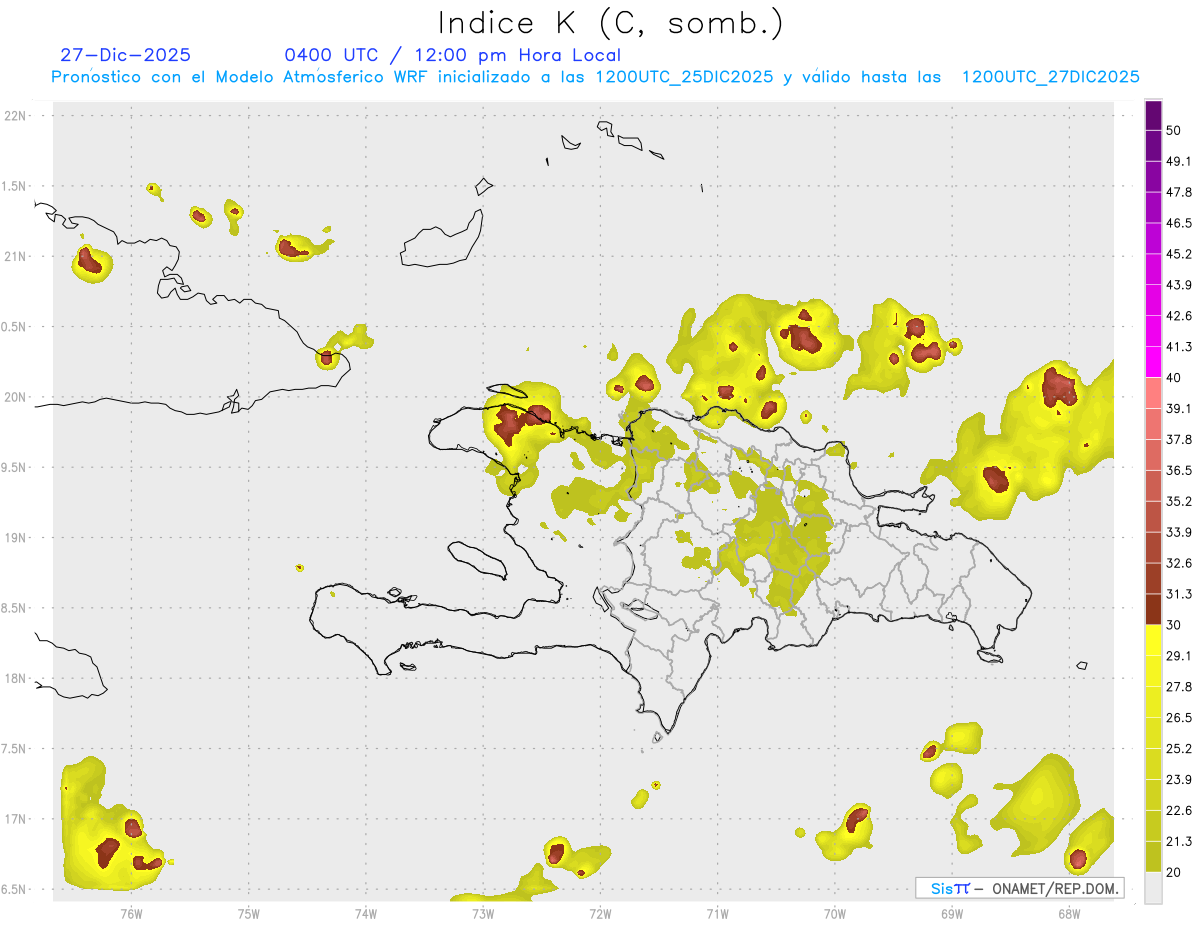
Task: Click the color scale value "39.1"
Action: point(1178,409)
